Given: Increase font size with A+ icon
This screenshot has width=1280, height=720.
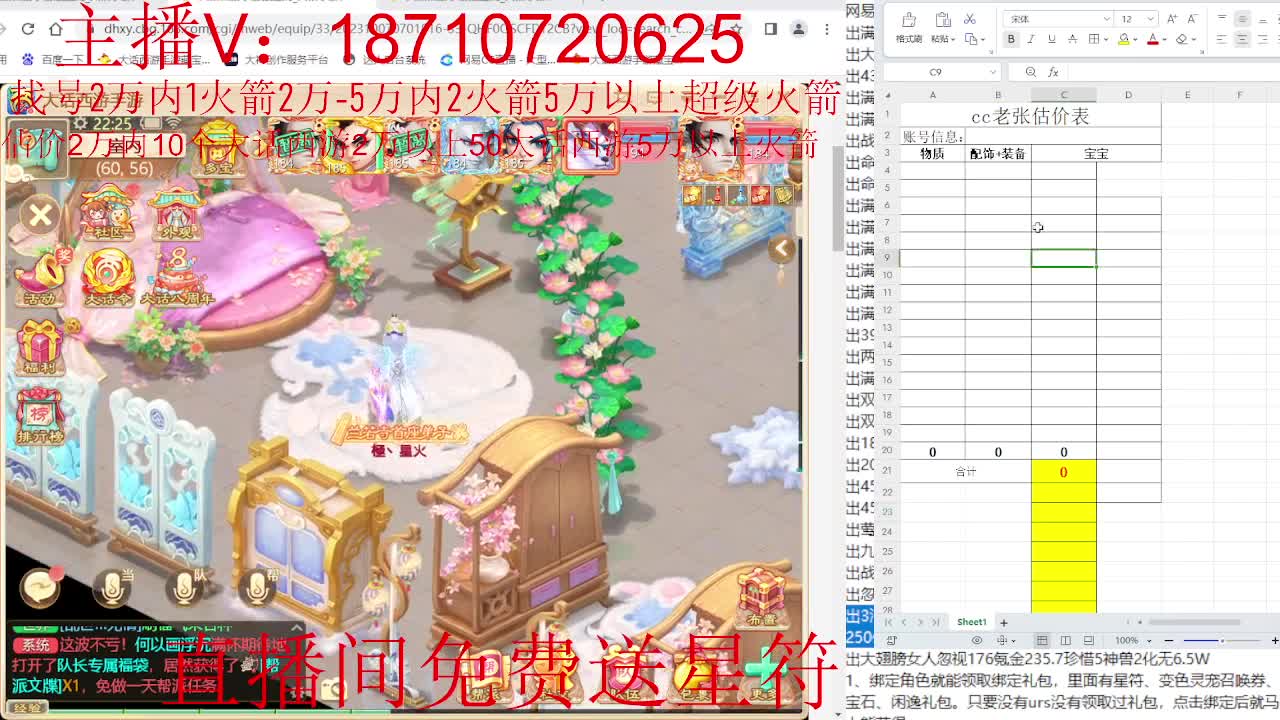Looking at the screenshot, I should pyautogui.click(x=1172, y=19).
